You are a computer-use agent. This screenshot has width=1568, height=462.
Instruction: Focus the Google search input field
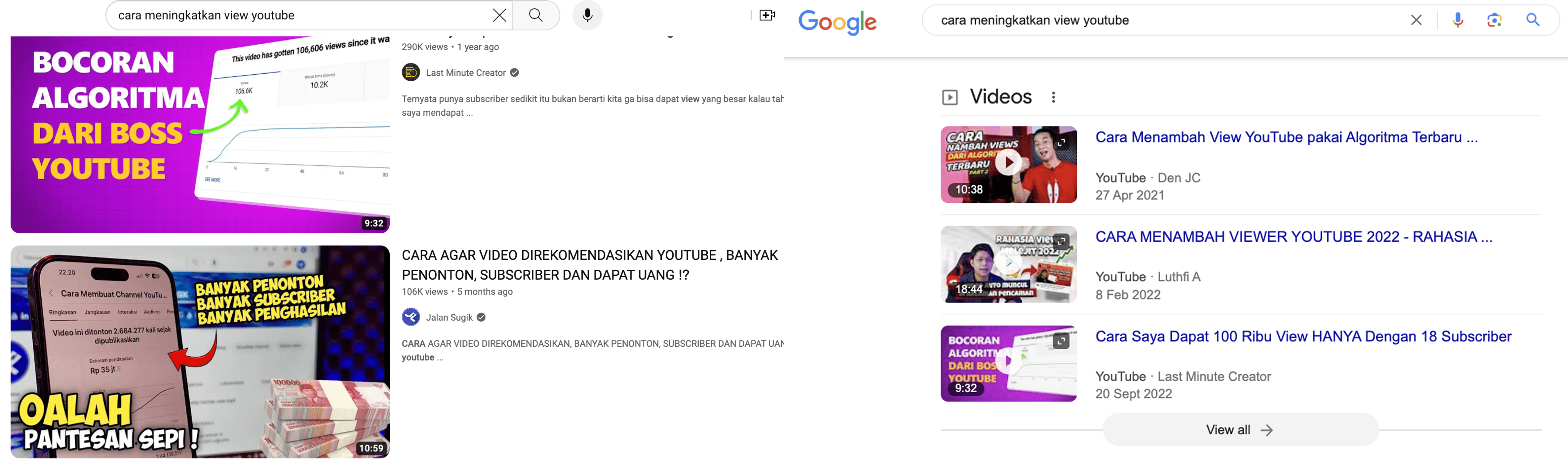[x=1169, y=20]
